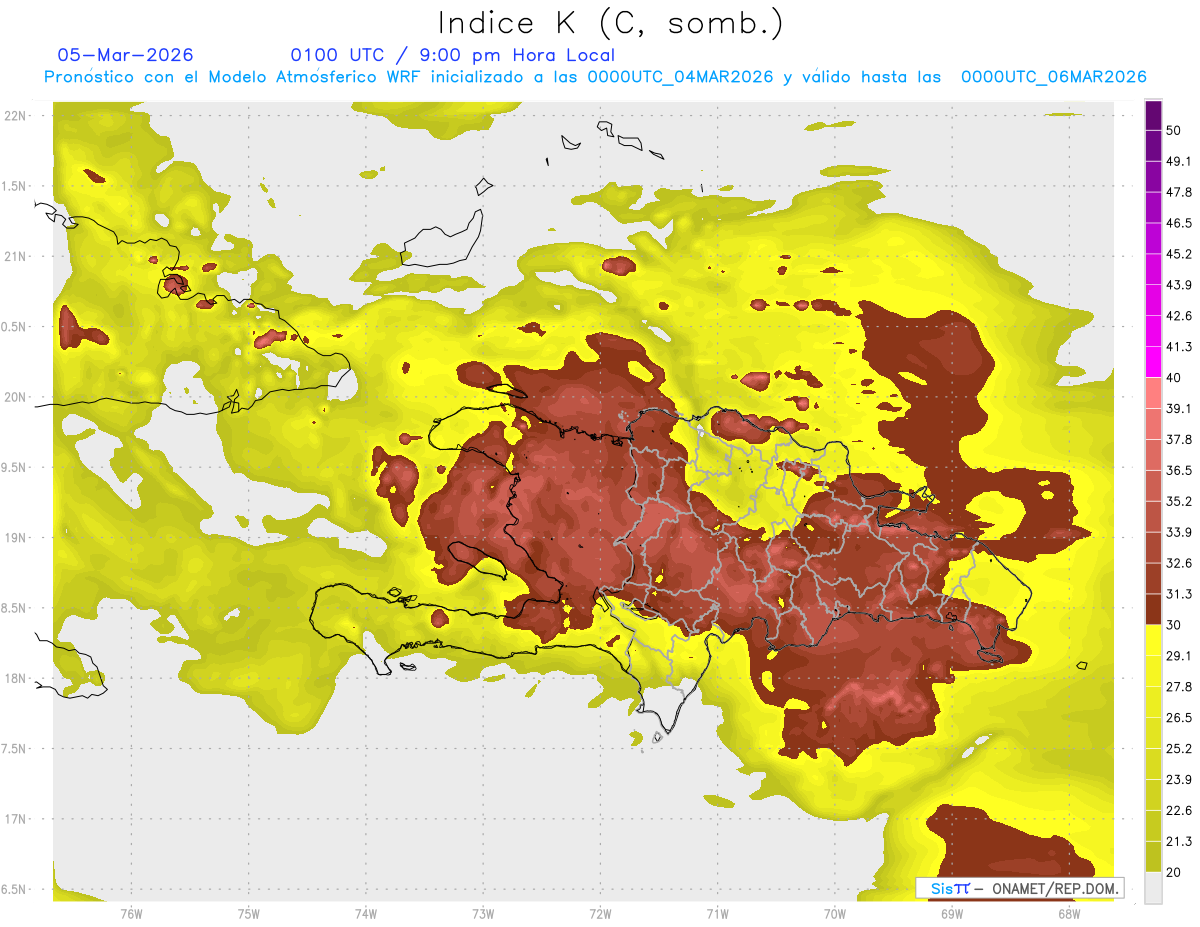Viewport: 1200px width, 927px height.
Task: Click the "20N" latitude axis label
Action: pos(15,397)
